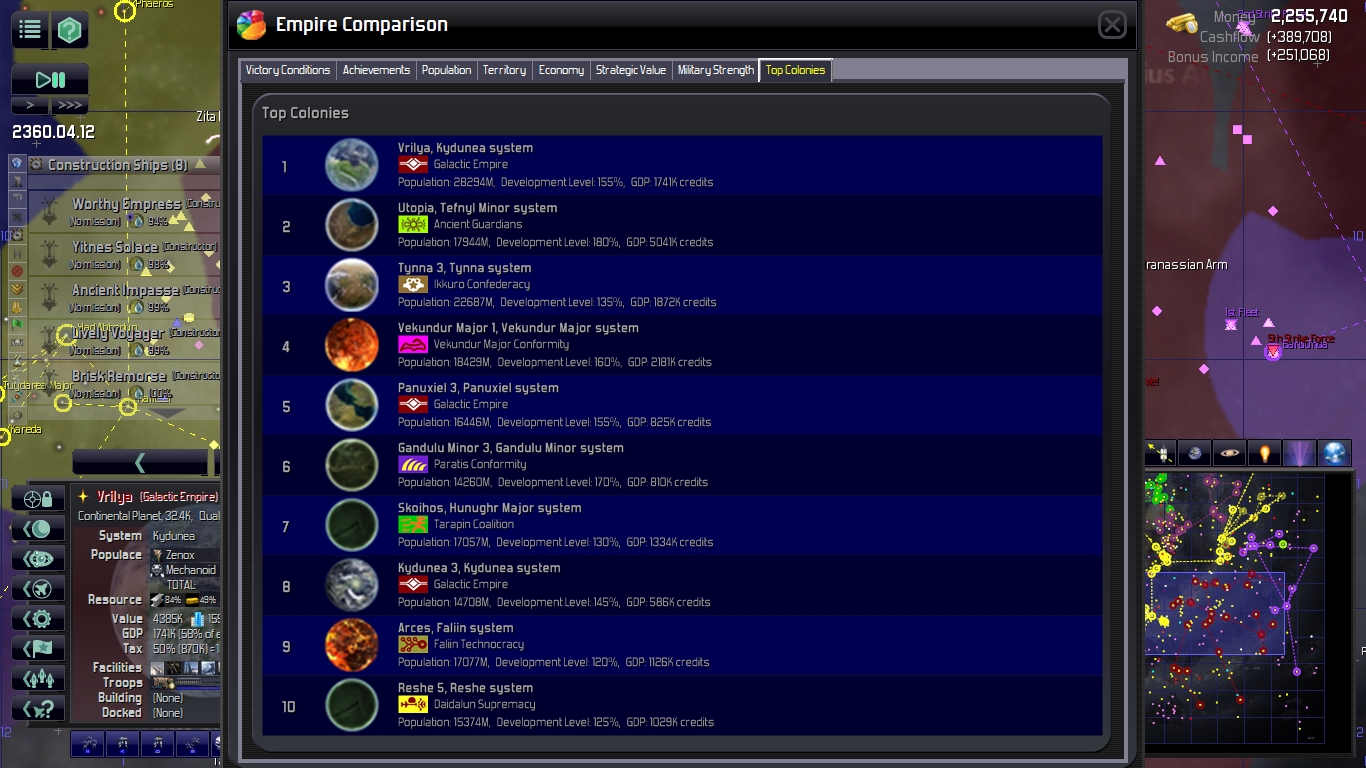The image size is (1366, 768).
Task: Close the Empire Comparison window
Action: (1112, 25)
